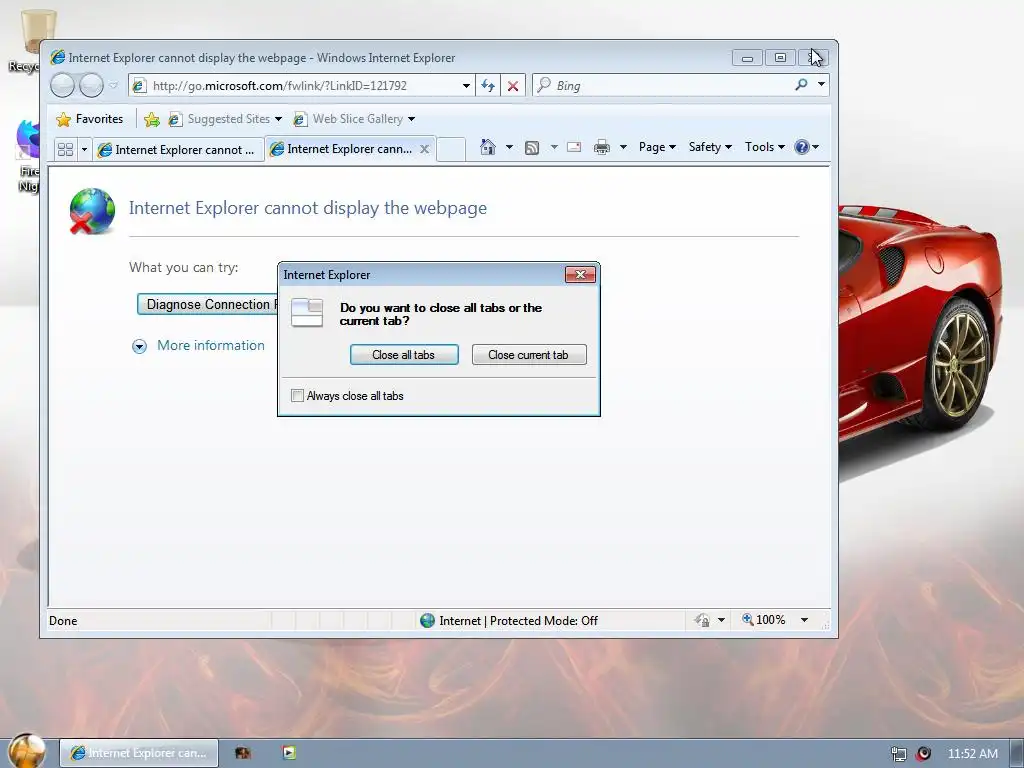Click the Windows Start orb

pyautogui.click(x=27, y=751)
